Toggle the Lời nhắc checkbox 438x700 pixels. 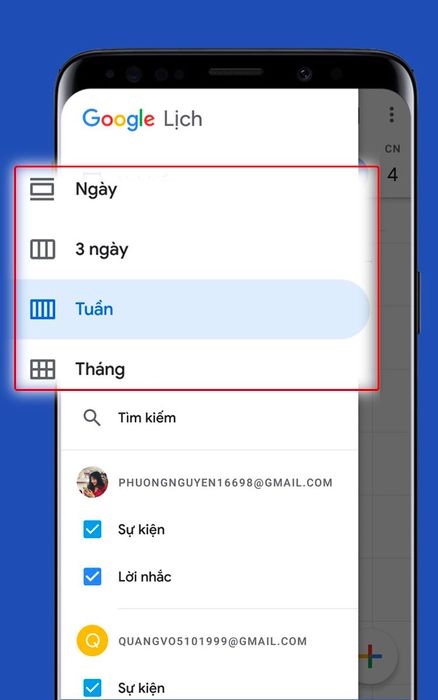click(x=92, y=576)
